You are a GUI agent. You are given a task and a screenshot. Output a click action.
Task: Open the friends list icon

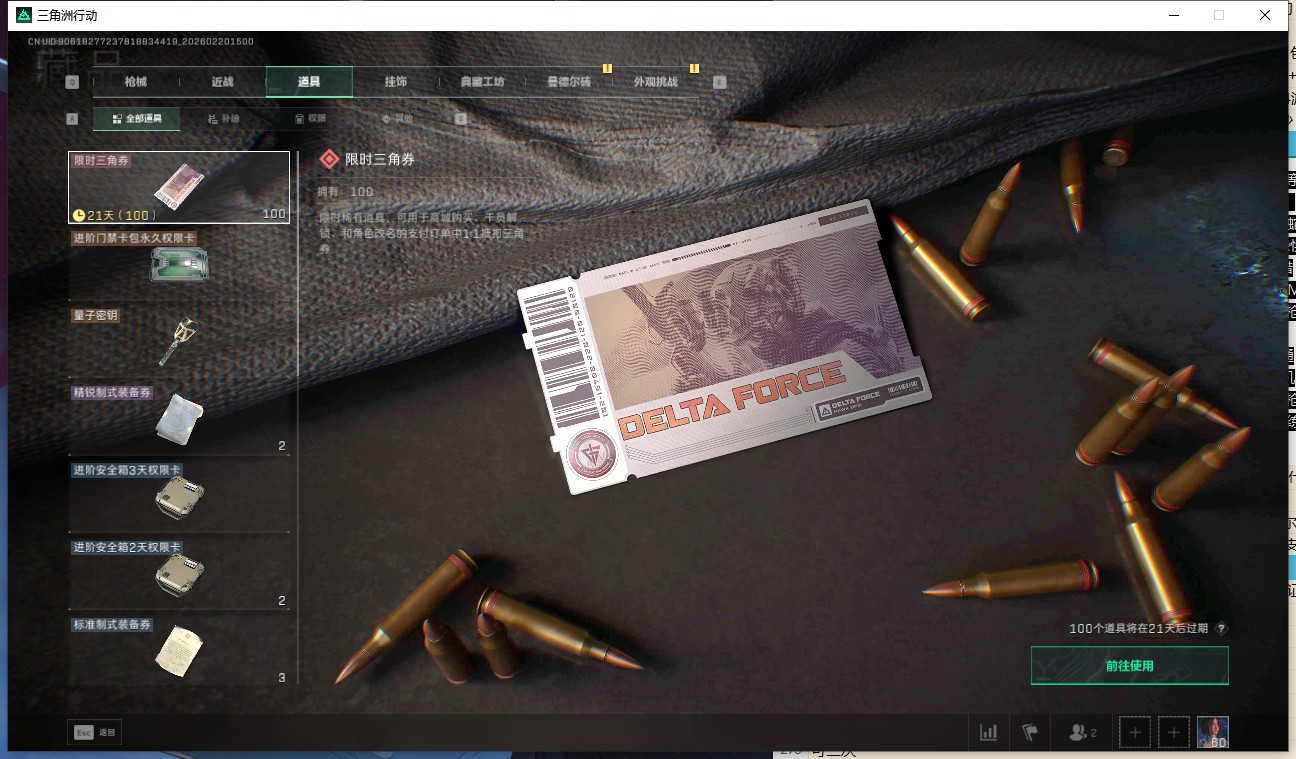click(1082, 732)
